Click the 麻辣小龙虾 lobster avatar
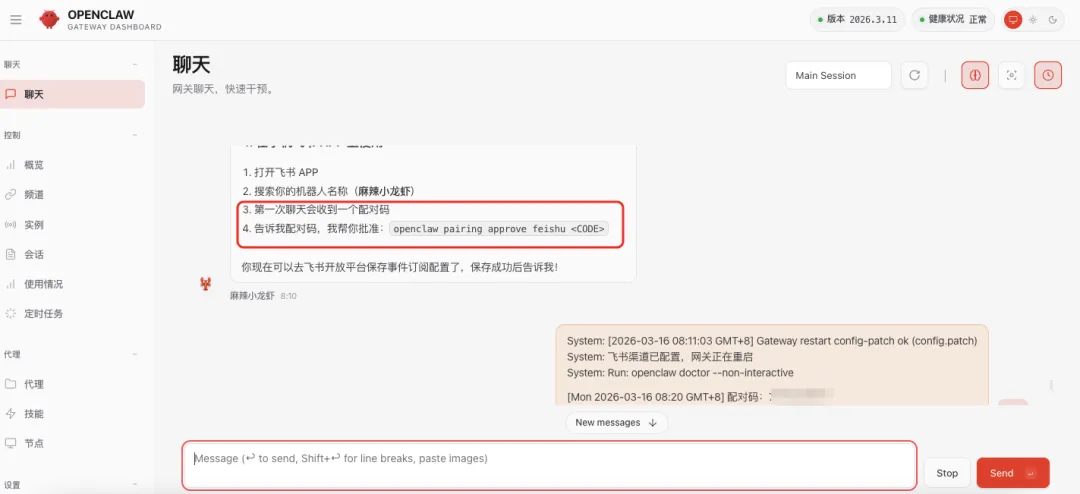The width and height of the screenshot is (1080, 494). coord(205,283)
